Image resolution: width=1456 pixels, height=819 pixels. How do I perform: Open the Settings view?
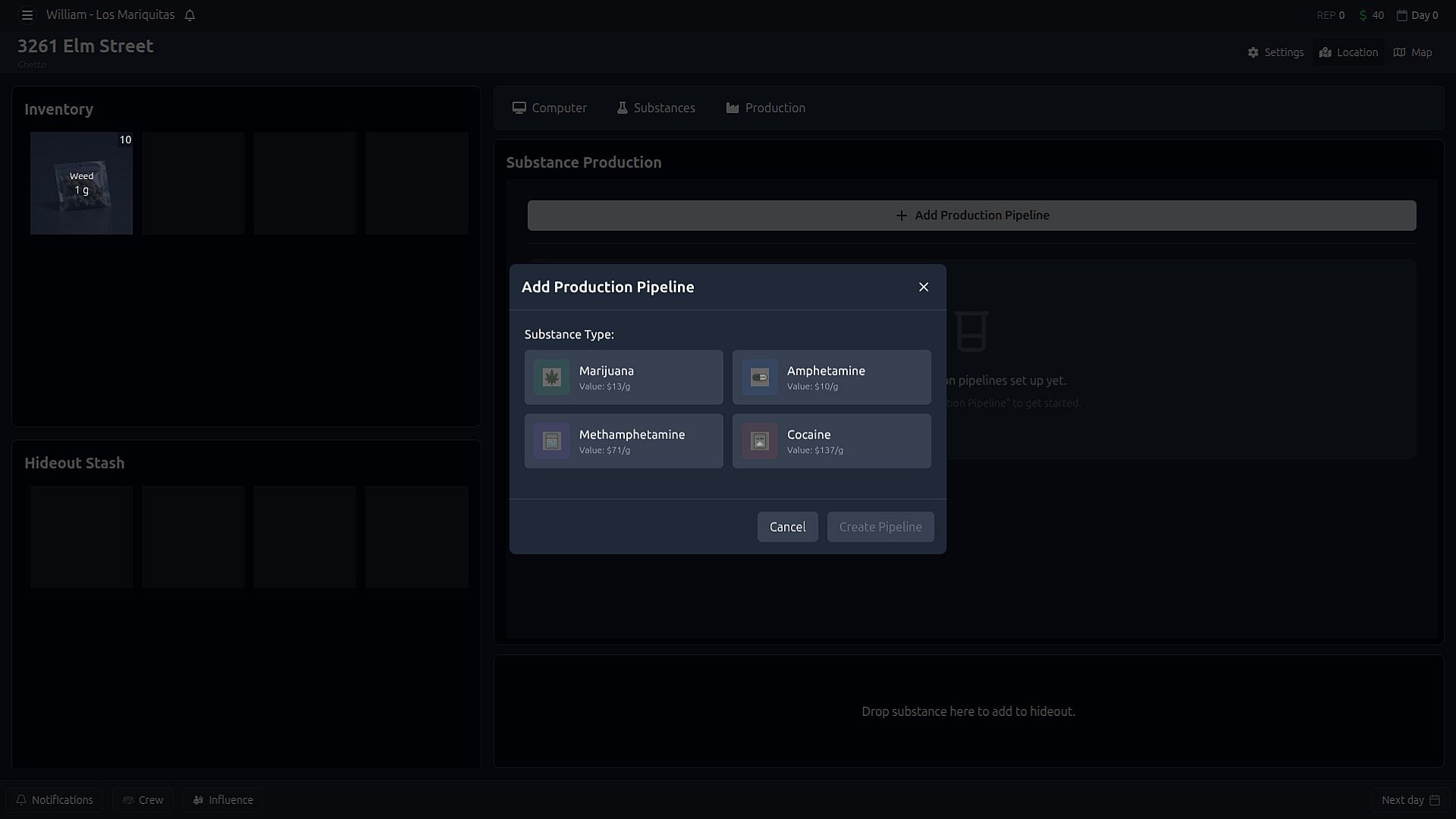pyautogui.click(x=1276, y=52)
